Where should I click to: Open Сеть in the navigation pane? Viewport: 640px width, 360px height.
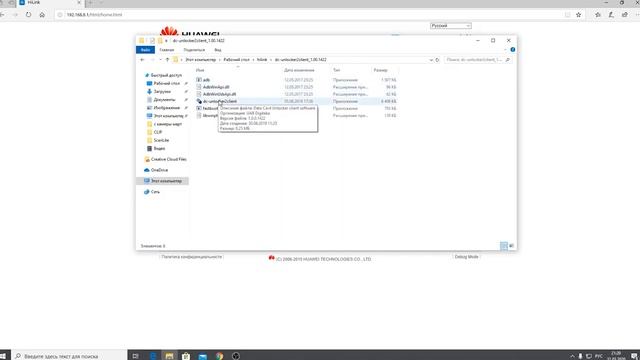[x=155, y=192]
